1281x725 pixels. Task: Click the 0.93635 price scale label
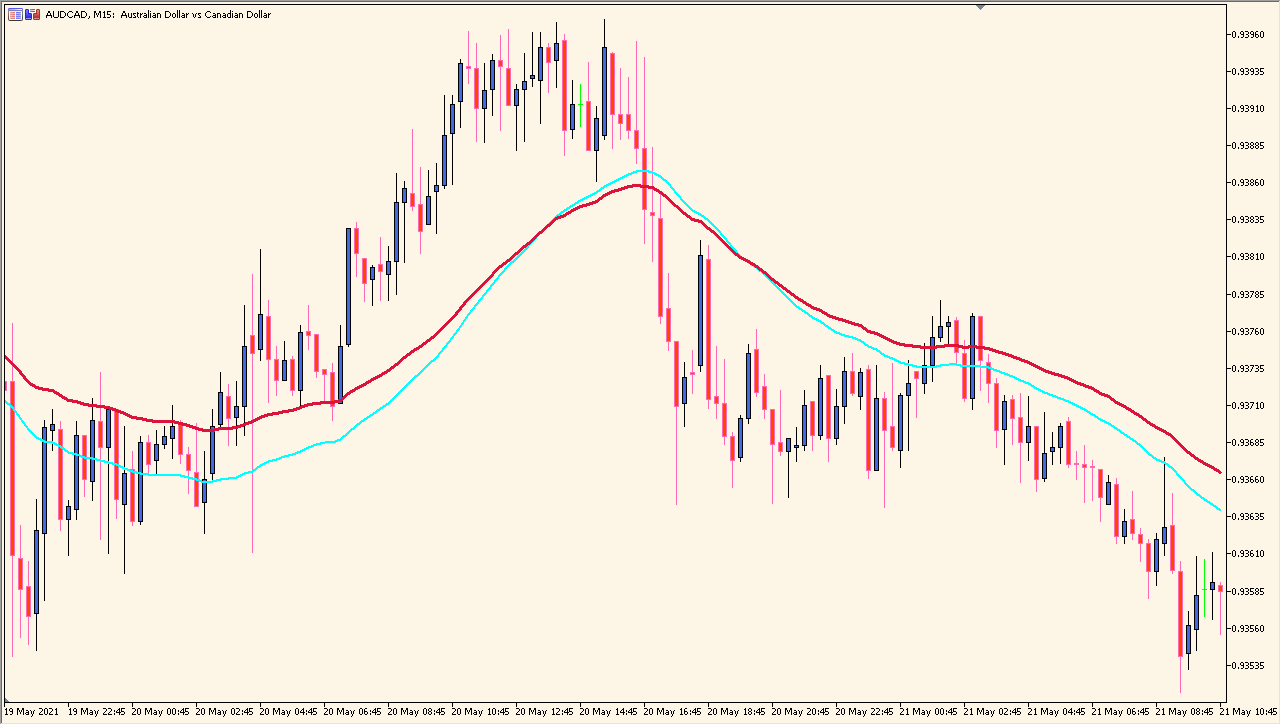[1250, 517]
